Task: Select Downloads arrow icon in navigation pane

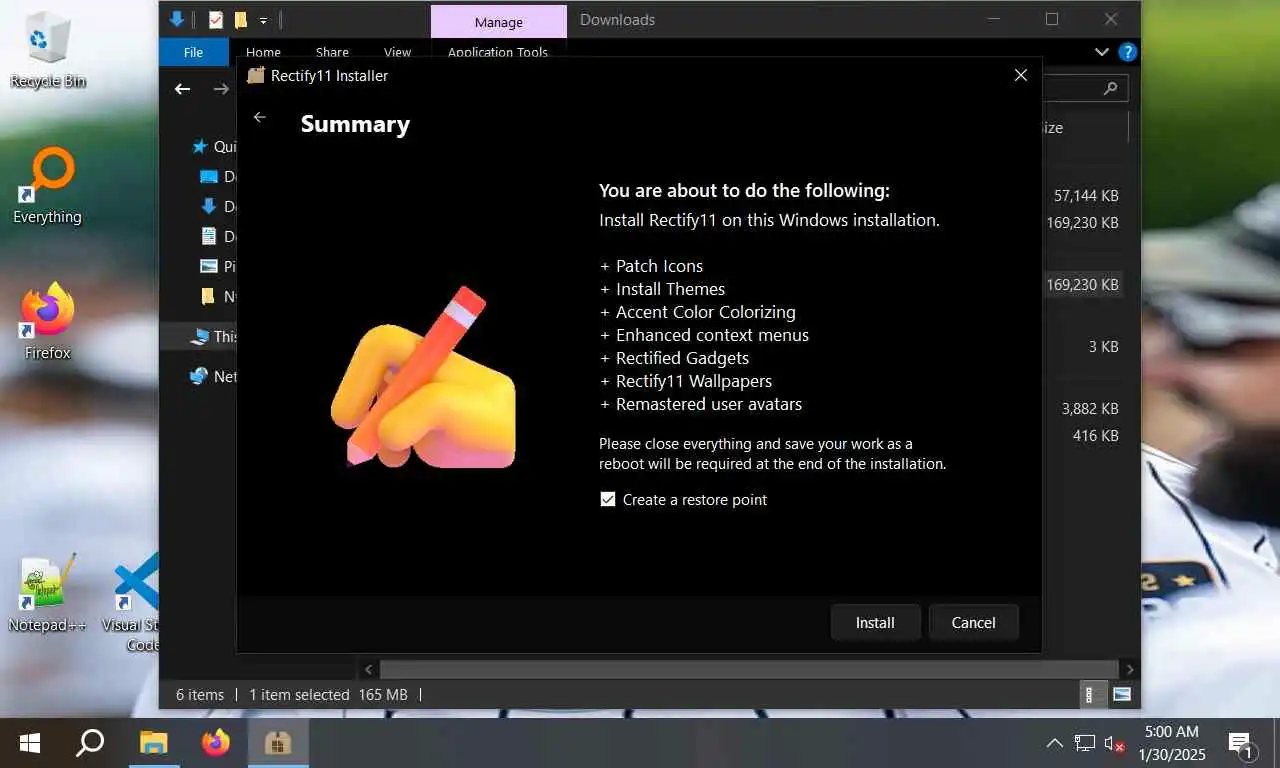Action: (x=209, y=206)
